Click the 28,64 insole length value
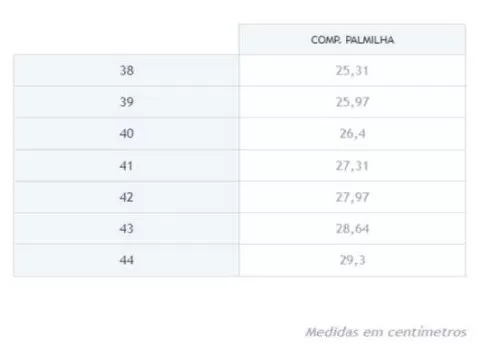 (352, 229)
